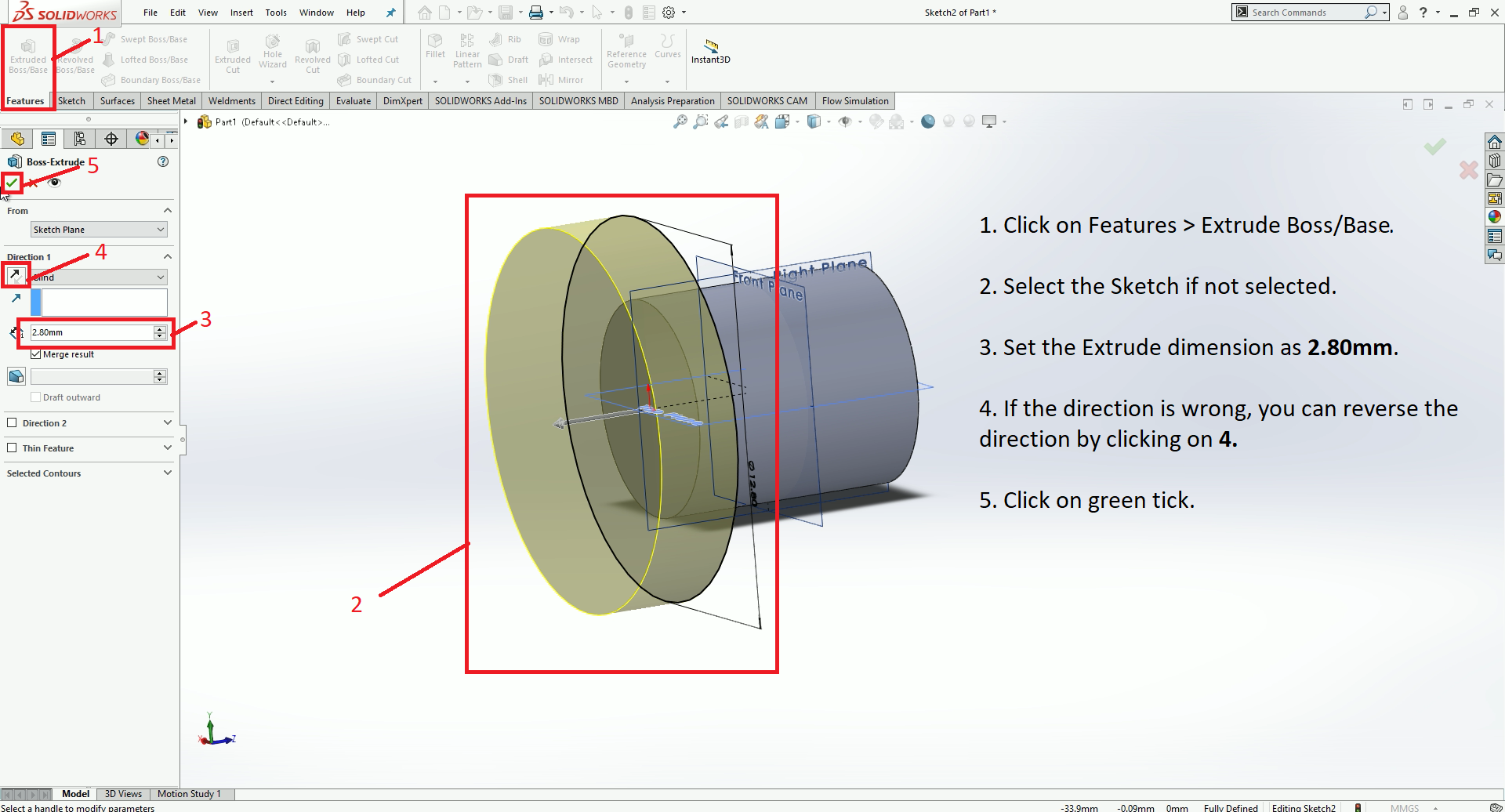This screenshot has width=1505, height=812.
Task: Click the View Orientation cube icon
Action: coord(782,121)
